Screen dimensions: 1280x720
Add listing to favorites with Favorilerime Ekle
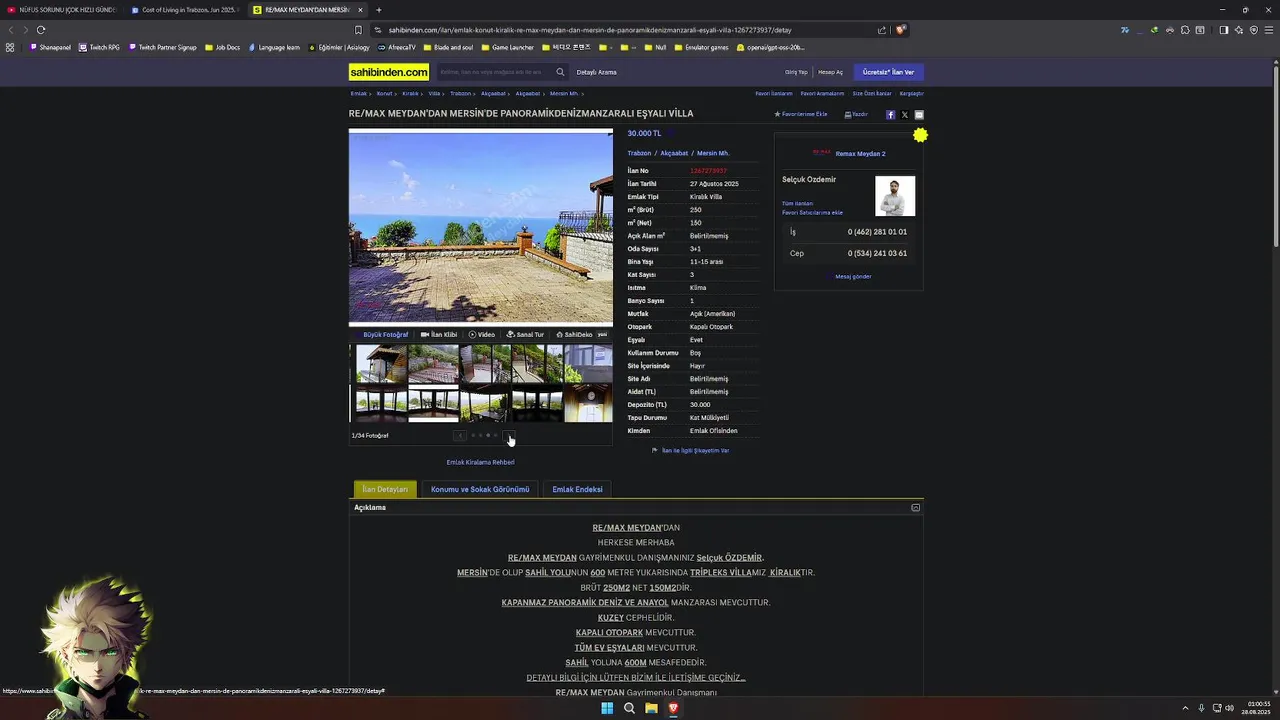[x=801, y=114]
